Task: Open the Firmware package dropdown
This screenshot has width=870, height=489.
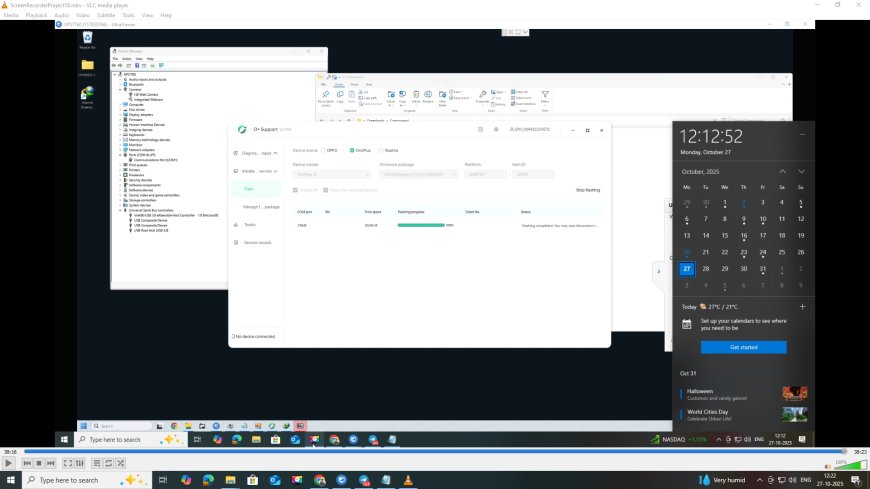Action: (418, 174)
